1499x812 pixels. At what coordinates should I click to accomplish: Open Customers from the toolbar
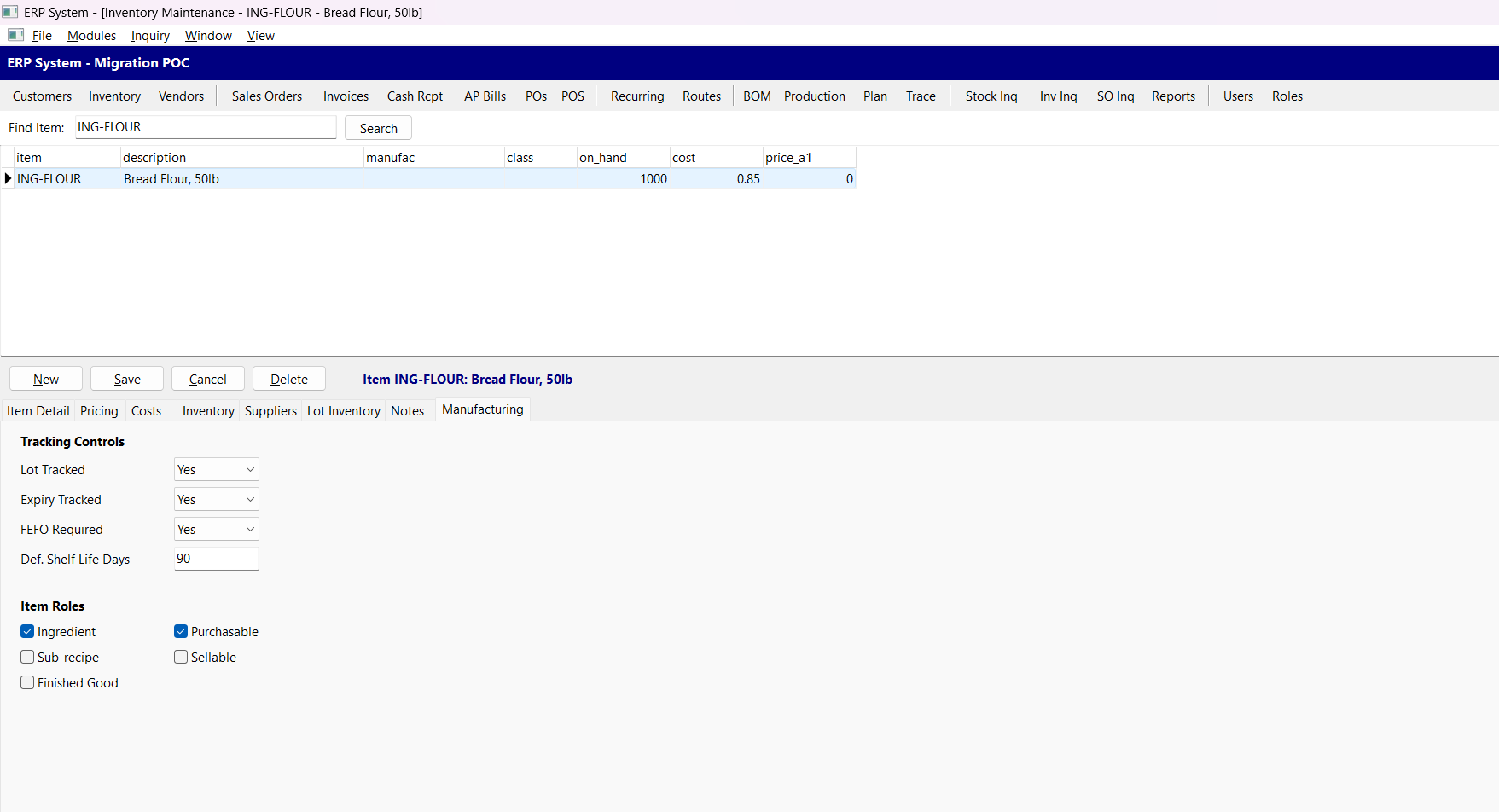(x=42, y=96)
